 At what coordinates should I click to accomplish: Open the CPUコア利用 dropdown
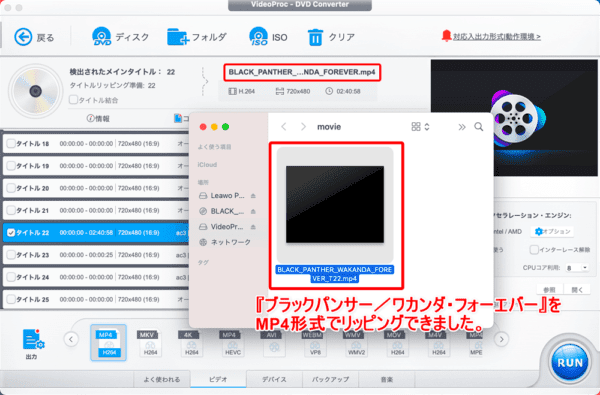pos(577,268)
